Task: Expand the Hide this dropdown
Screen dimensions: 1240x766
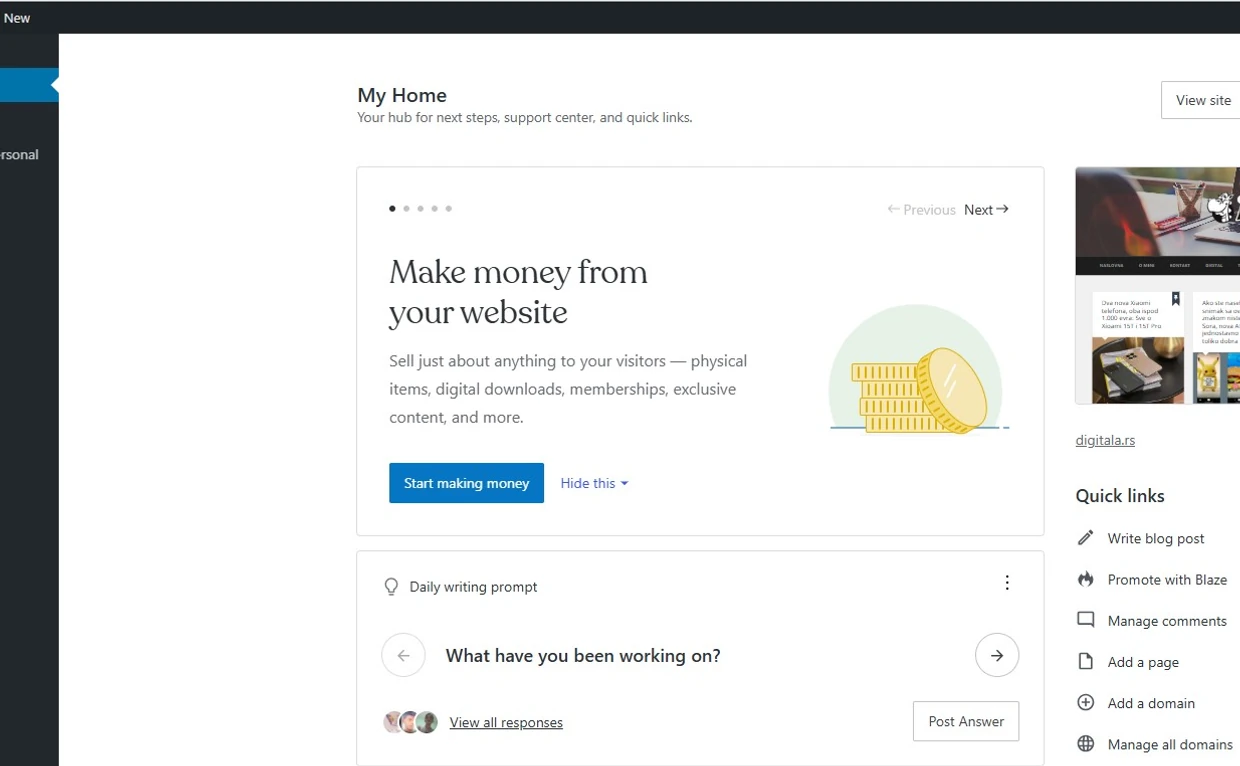Action: coord(594,483)
